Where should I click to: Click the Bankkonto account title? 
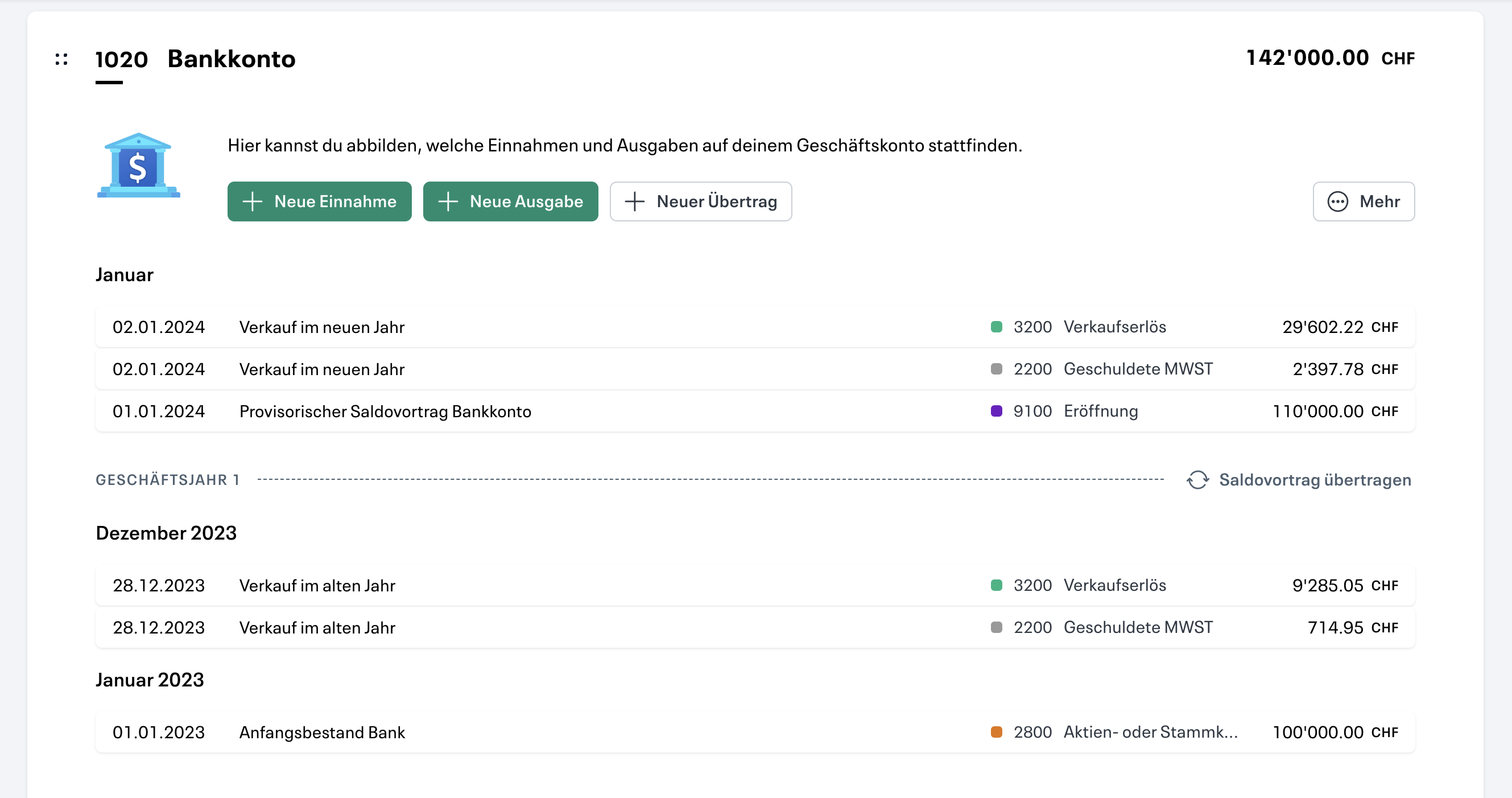click(x=232, y=59)
